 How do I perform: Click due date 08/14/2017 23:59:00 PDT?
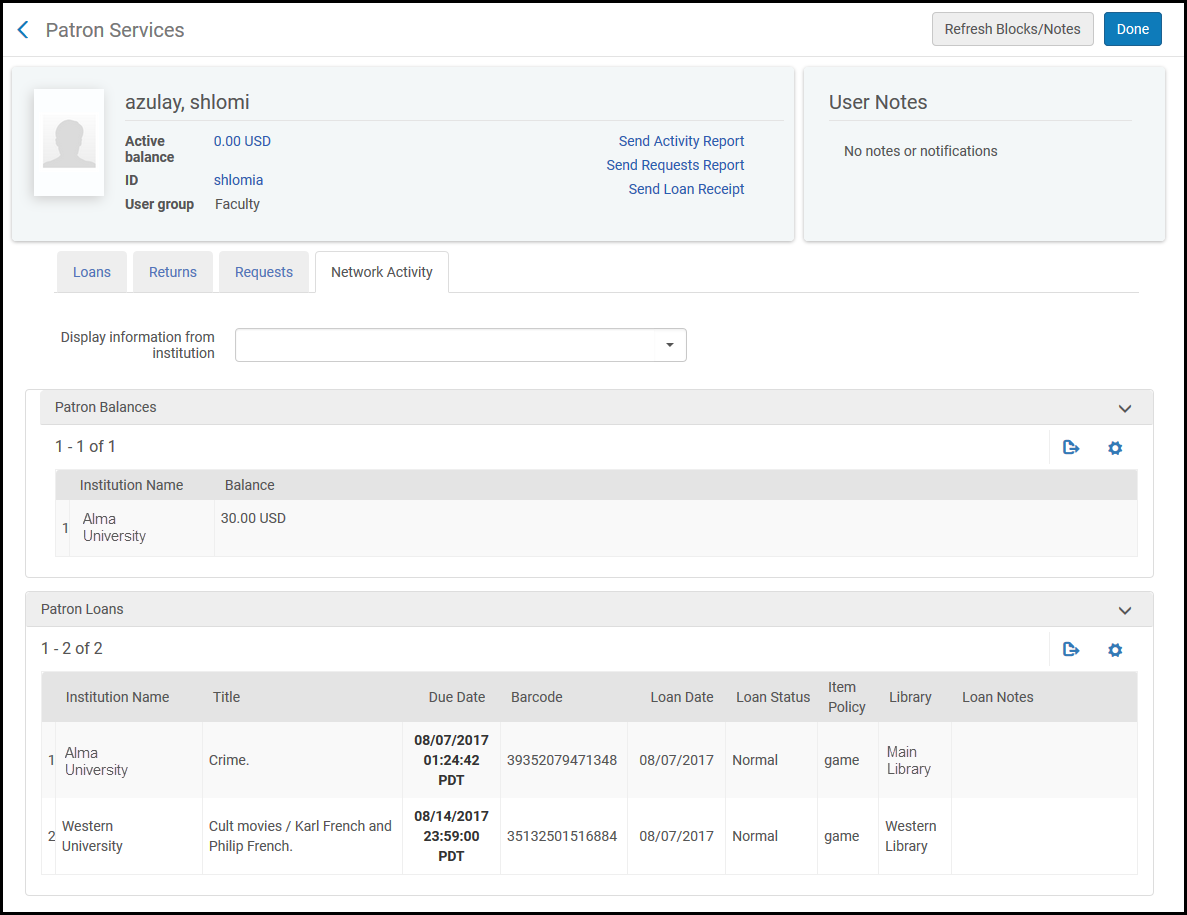[451, 836]
